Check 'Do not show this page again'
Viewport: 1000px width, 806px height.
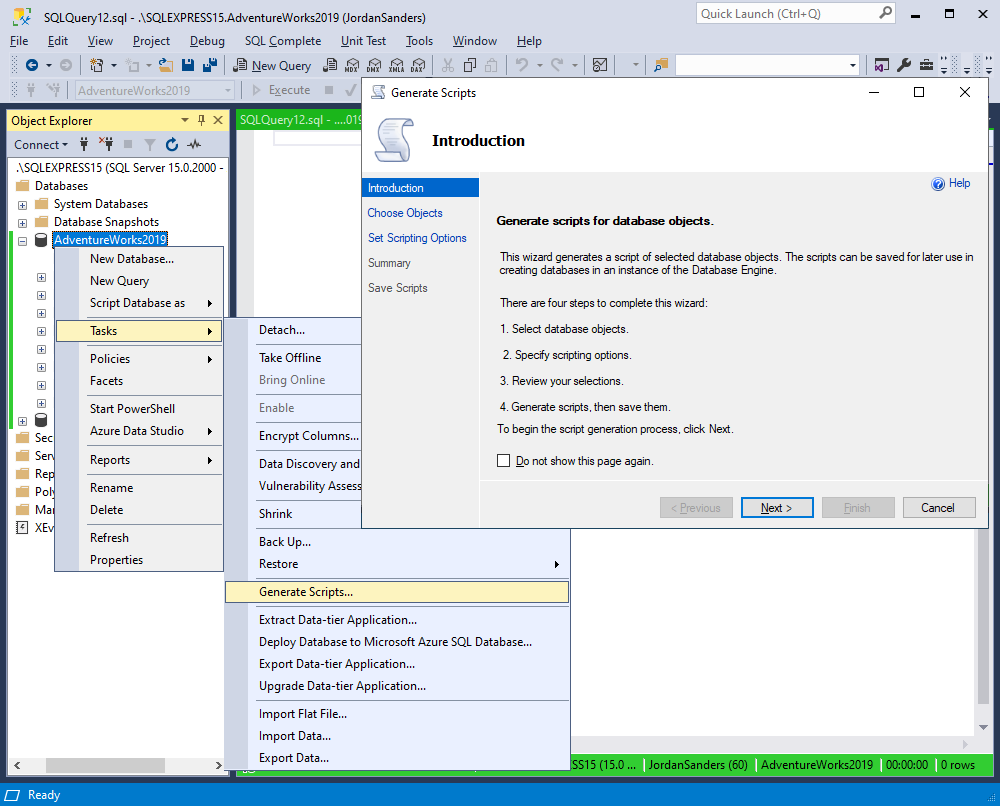[503, 460]
